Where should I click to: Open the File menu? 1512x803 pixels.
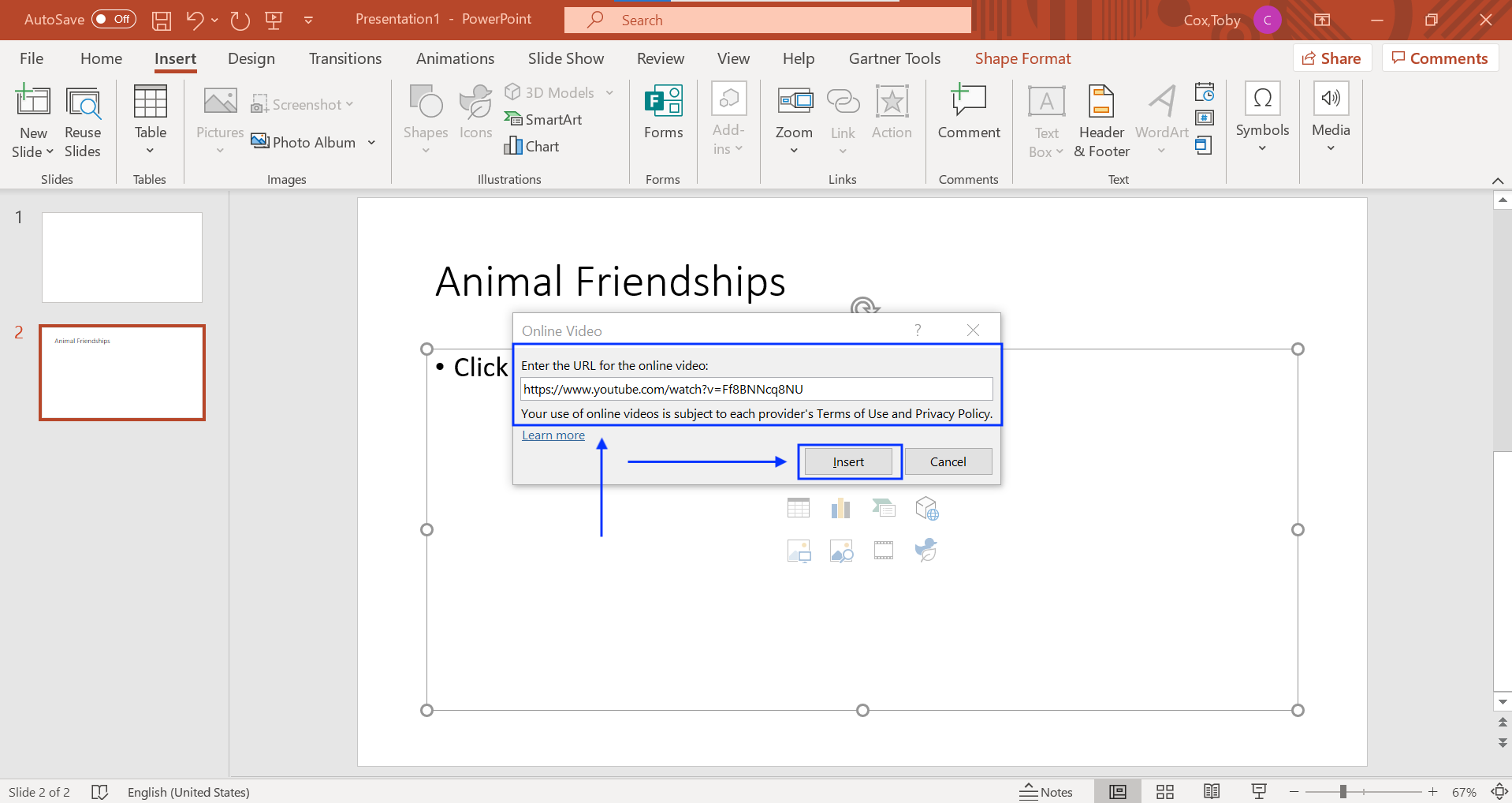(x=32, y=58)
